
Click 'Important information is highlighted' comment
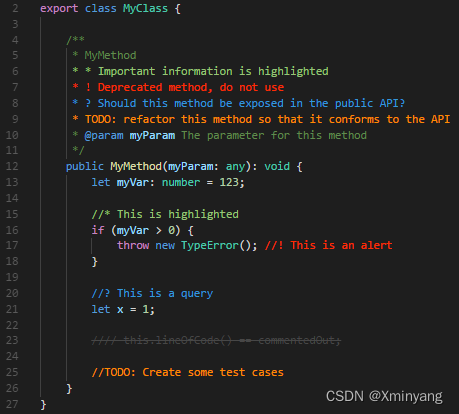(x=213, y=71)
